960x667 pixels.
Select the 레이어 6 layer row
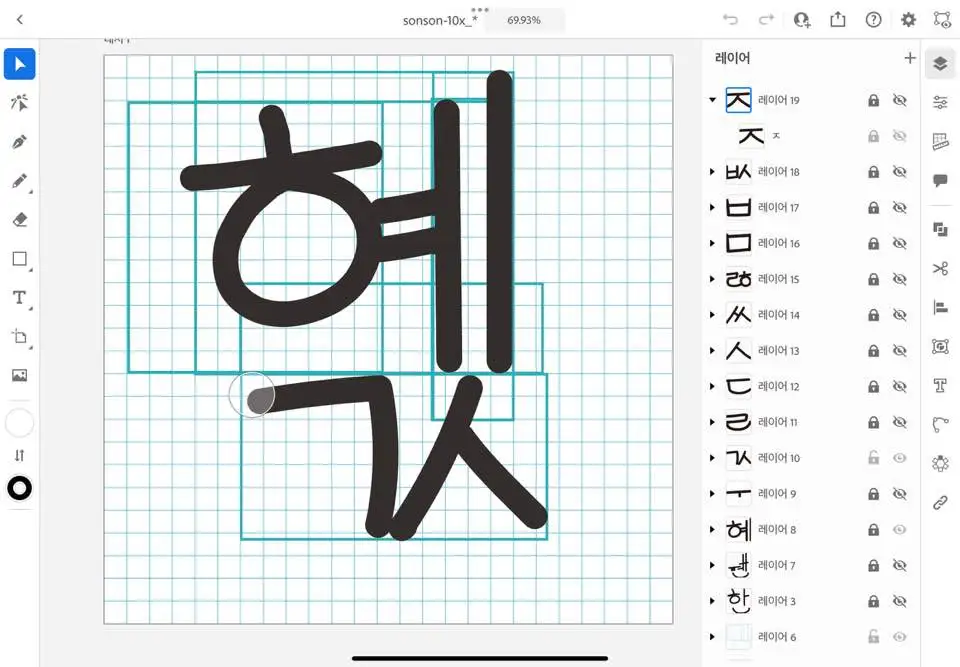809,636
